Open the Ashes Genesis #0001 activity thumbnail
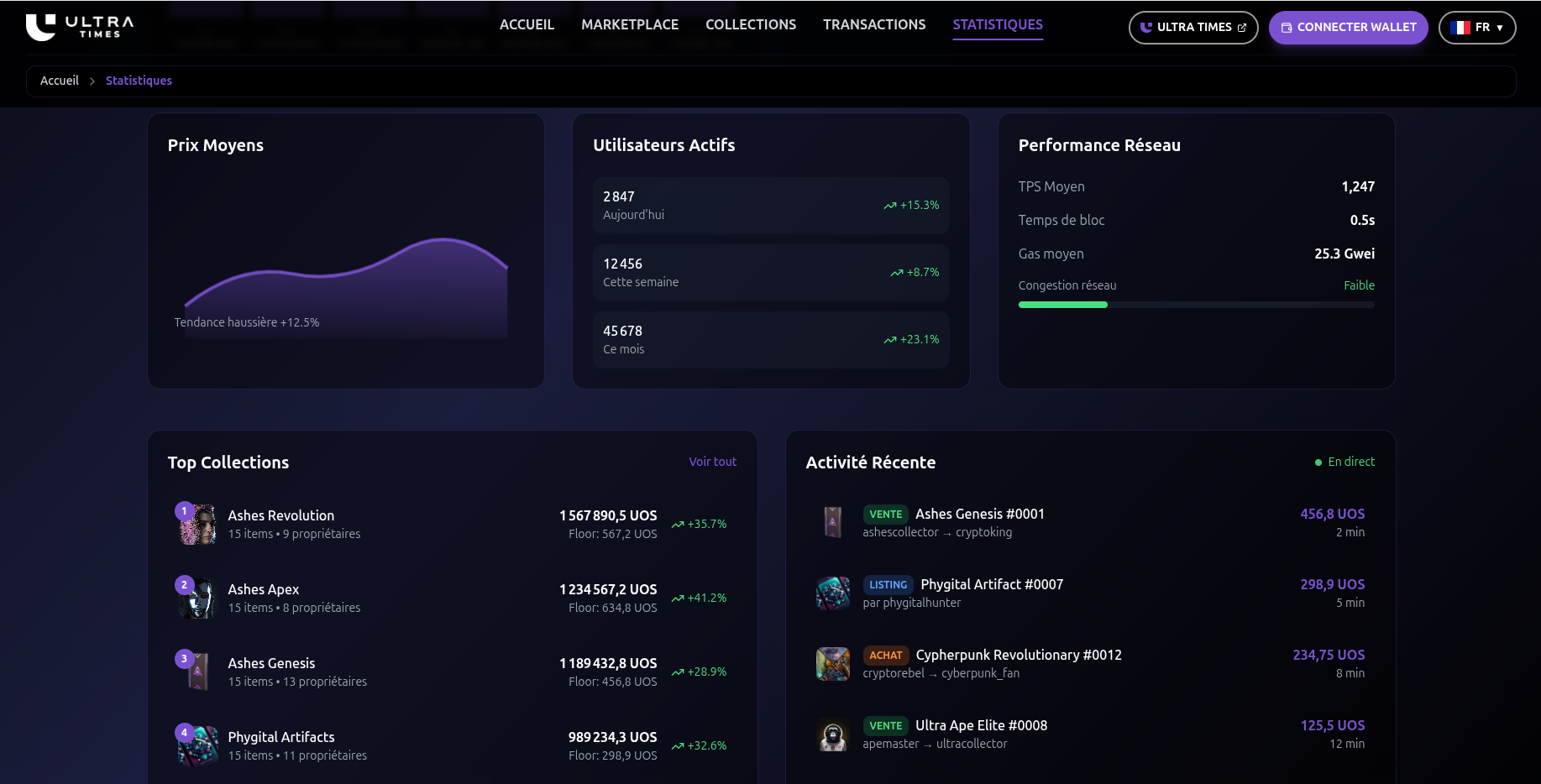Image resolution: width=1541 pixels, height=784 pixels. pos(832,521)
